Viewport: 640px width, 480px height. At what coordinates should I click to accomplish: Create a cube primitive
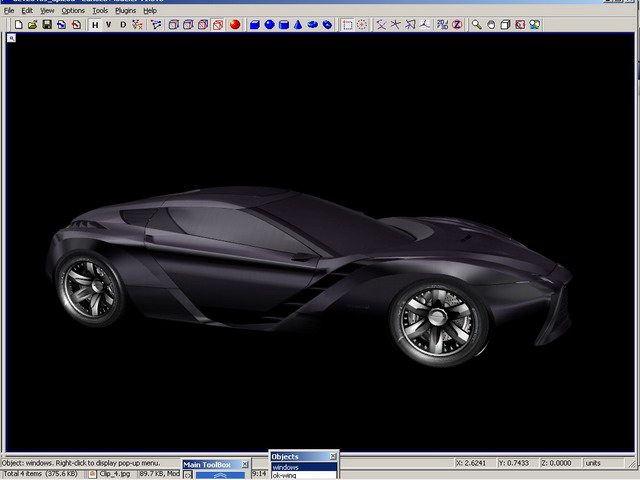[255, 24]
